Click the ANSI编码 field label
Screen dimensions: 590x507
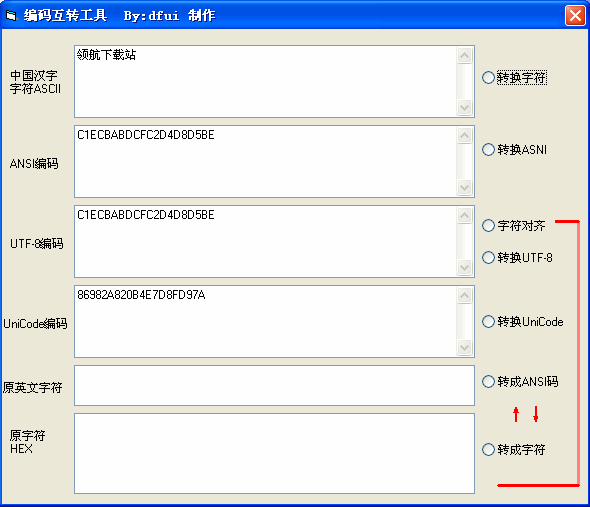point(34,163)
